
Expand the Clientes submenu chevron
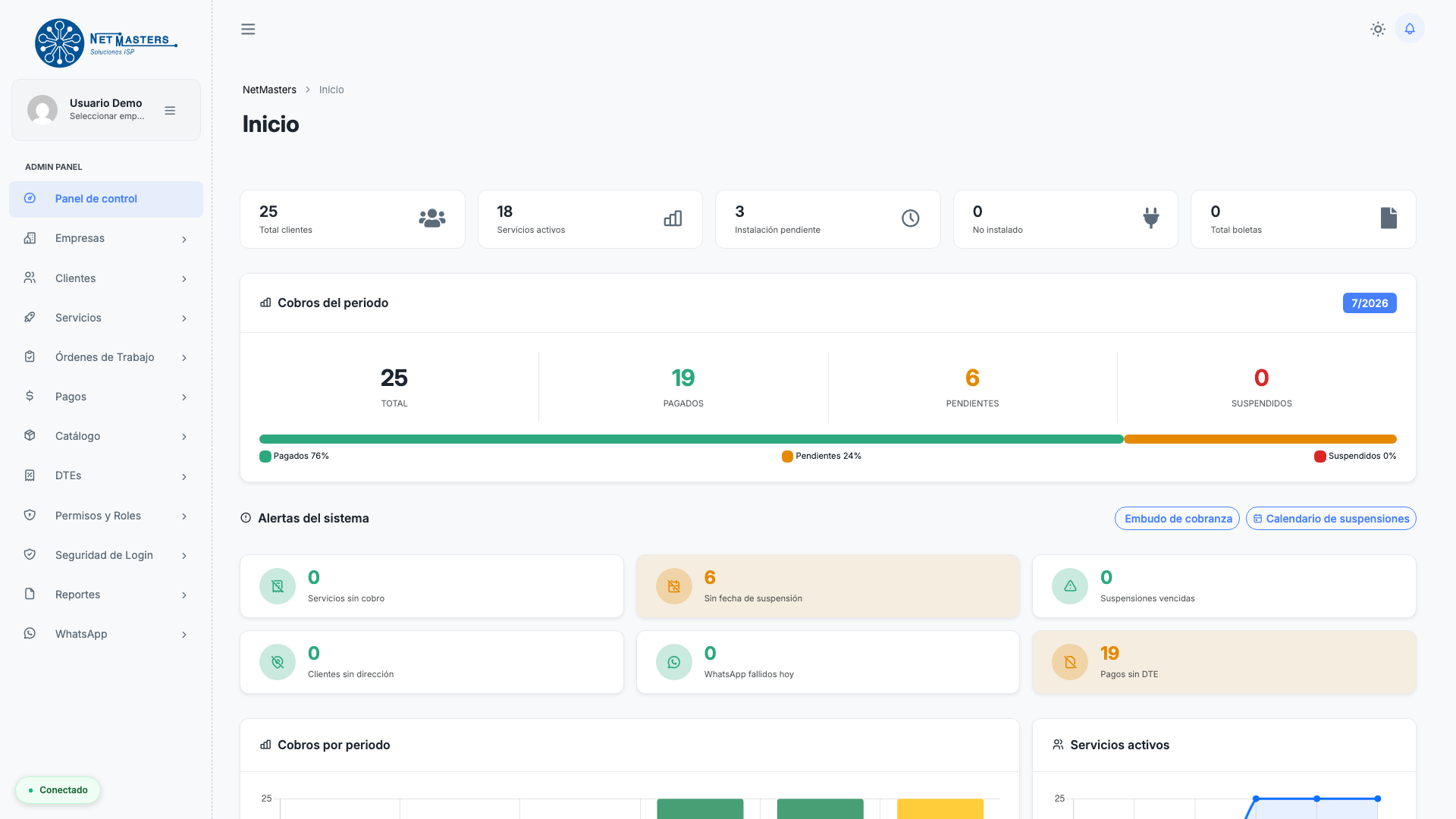(184, 279)
